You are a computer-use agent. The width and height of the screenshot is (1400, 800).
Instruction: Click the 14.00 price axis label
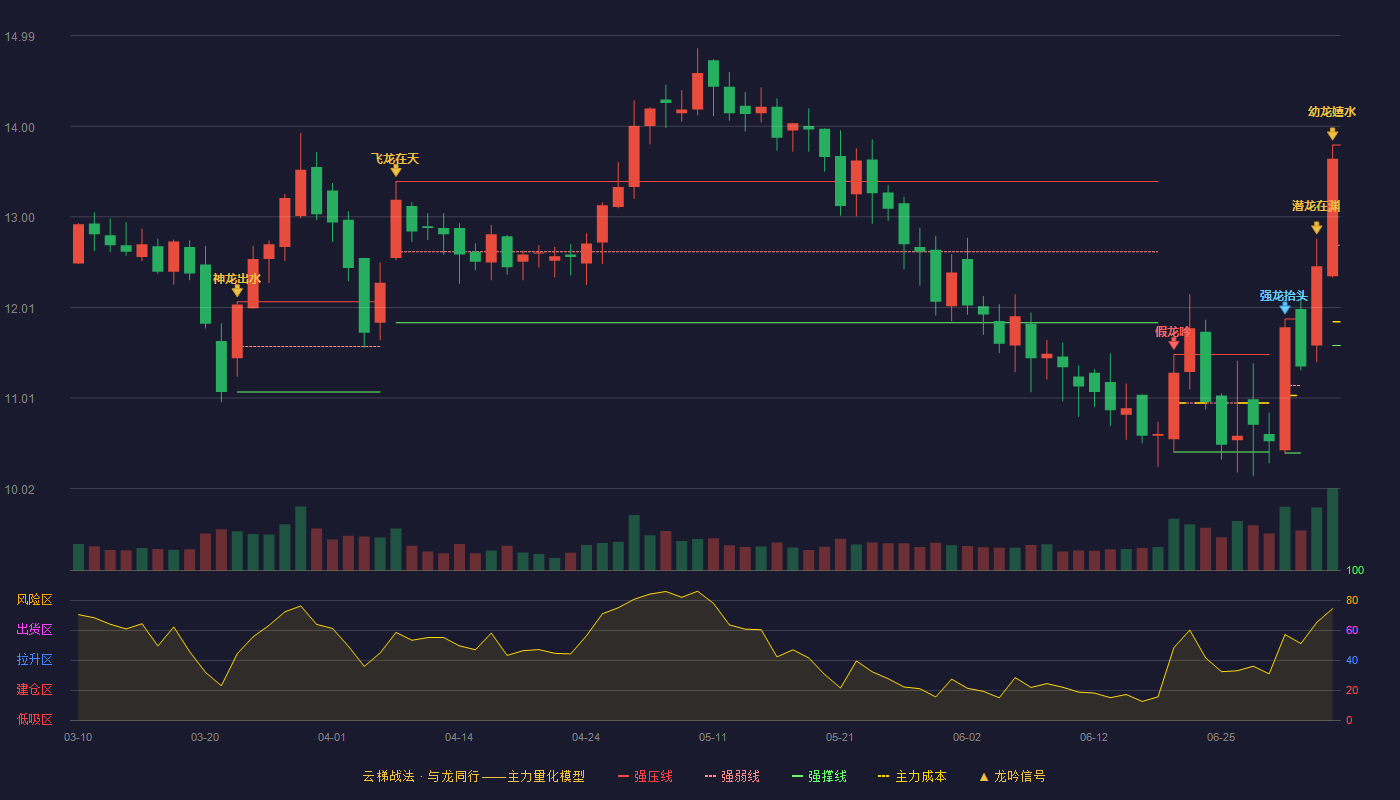click(19, 127)
